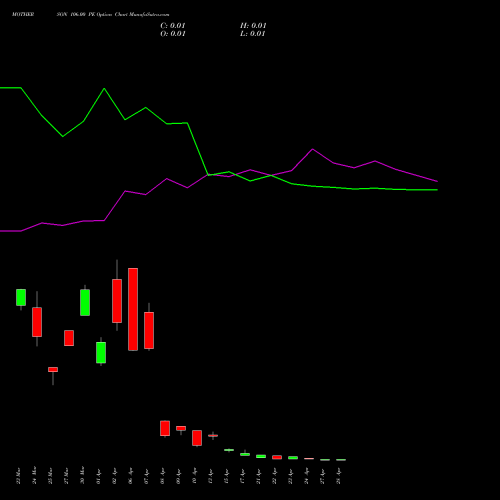The width and height of the screenshot is (500, 500).
Task: Click the red candle for 27 Mar
Action: tap(69, 338)
